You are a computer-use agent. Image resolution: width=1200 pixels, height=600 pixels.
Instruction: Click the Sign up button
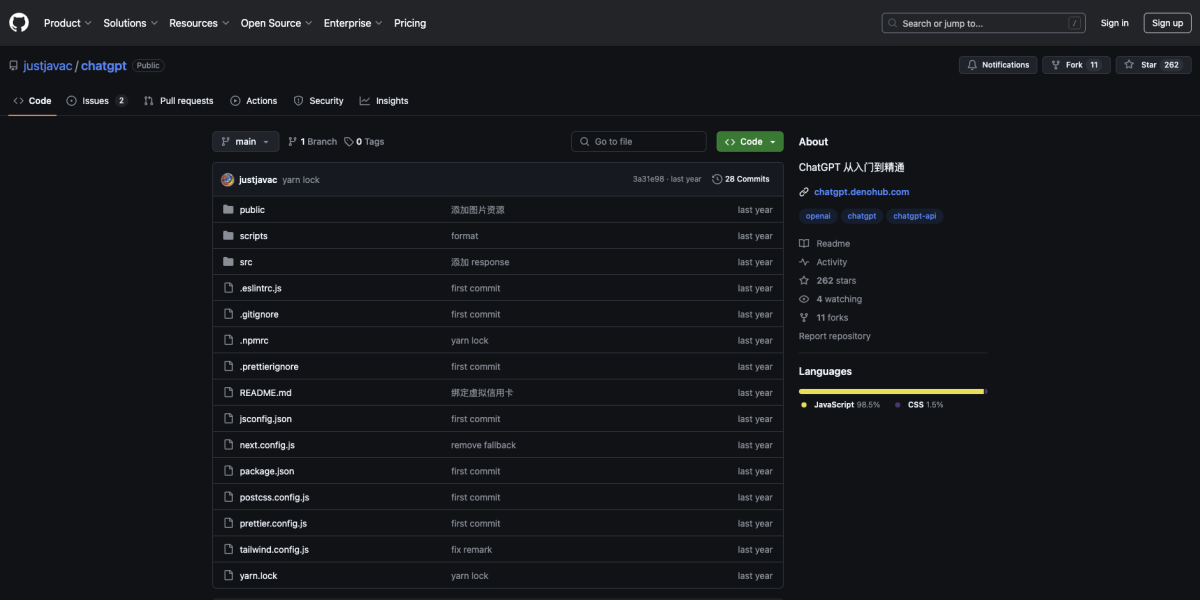click(x=1167, y=23)
